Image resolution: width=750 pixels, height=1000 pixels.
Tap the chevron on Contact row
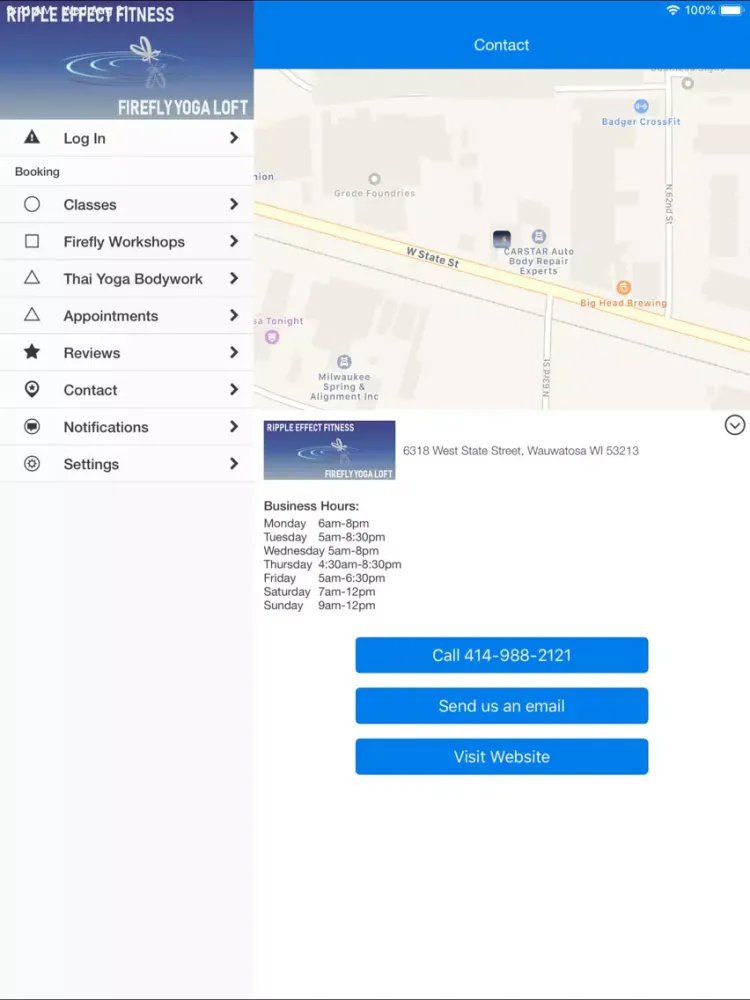(234, 389)
